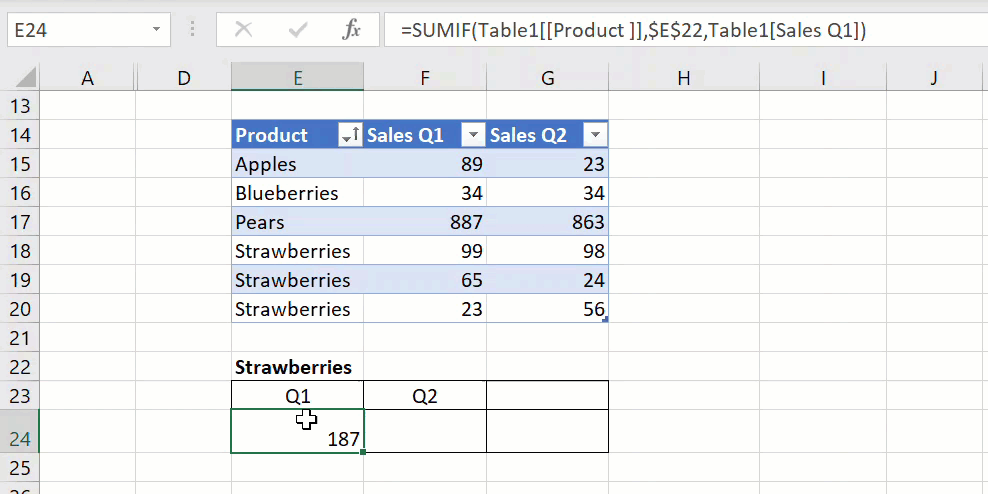Click the Enter checkmark formula icon

pyautogui.click(x=297, y=30)
